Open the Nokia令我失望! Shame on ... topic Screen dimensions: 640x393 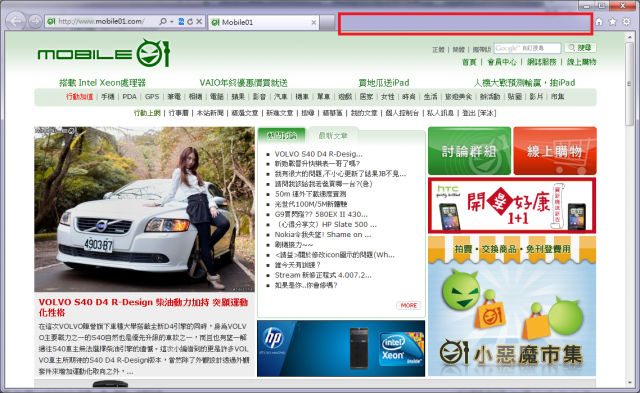[323, 235]
